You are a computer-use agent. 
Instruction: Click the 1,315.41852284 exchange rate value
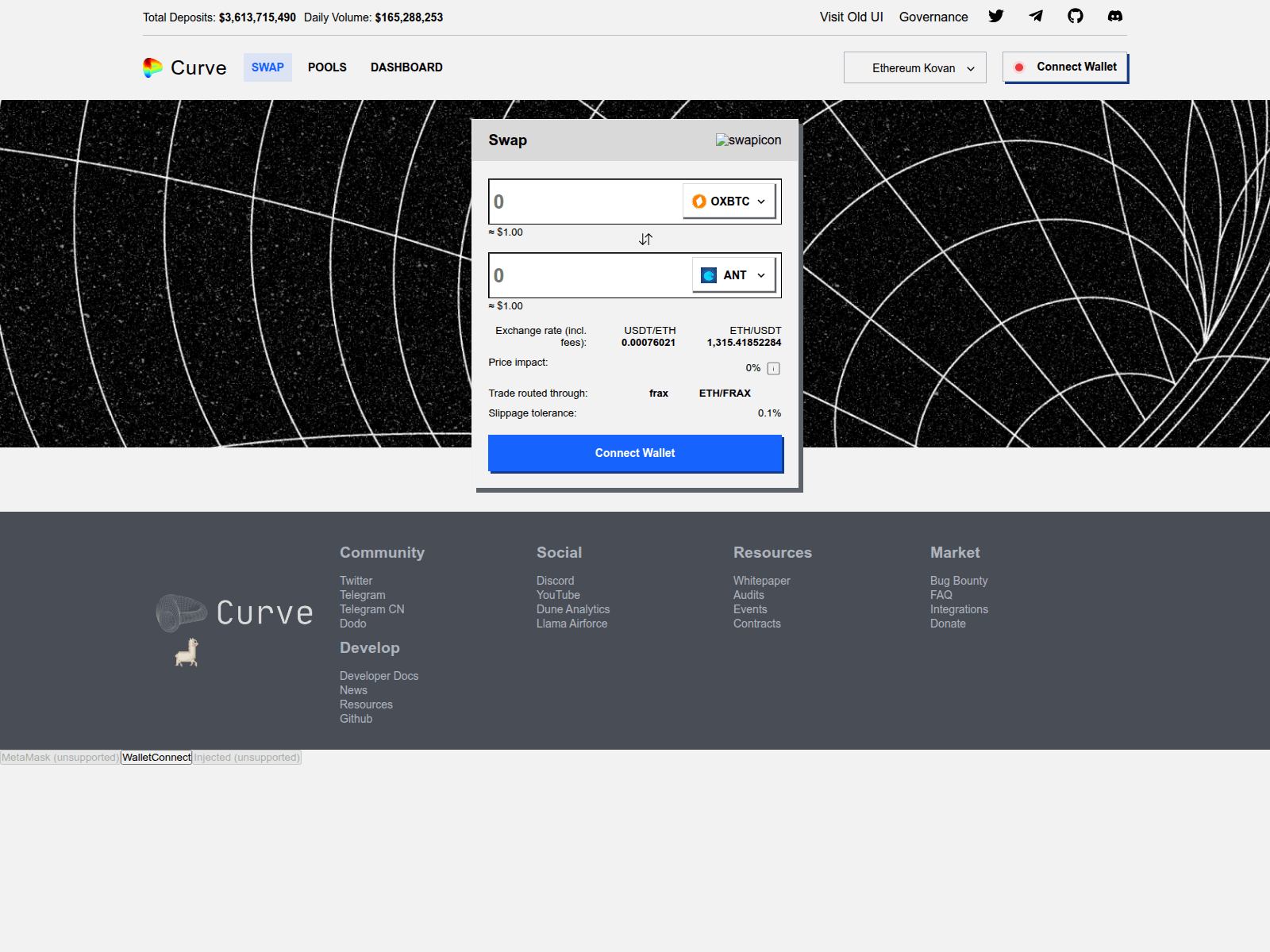[744, 343]
